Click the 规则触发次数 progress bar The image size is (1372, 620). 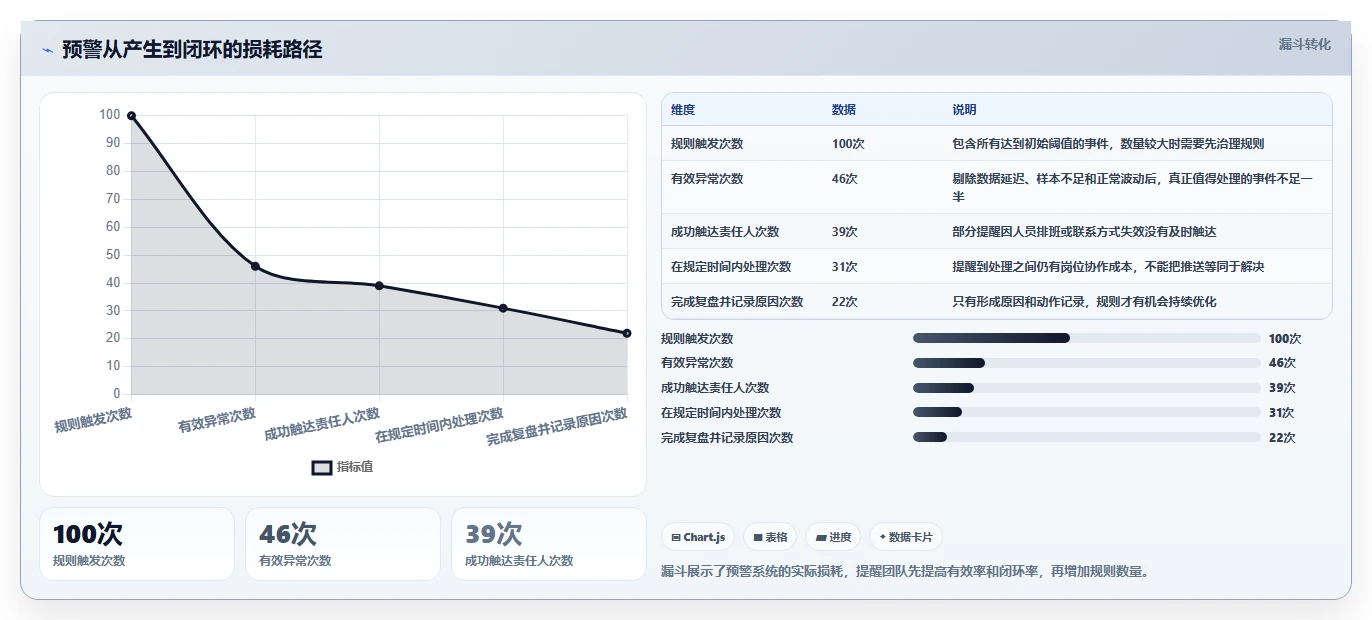(x=1087, y=338)
